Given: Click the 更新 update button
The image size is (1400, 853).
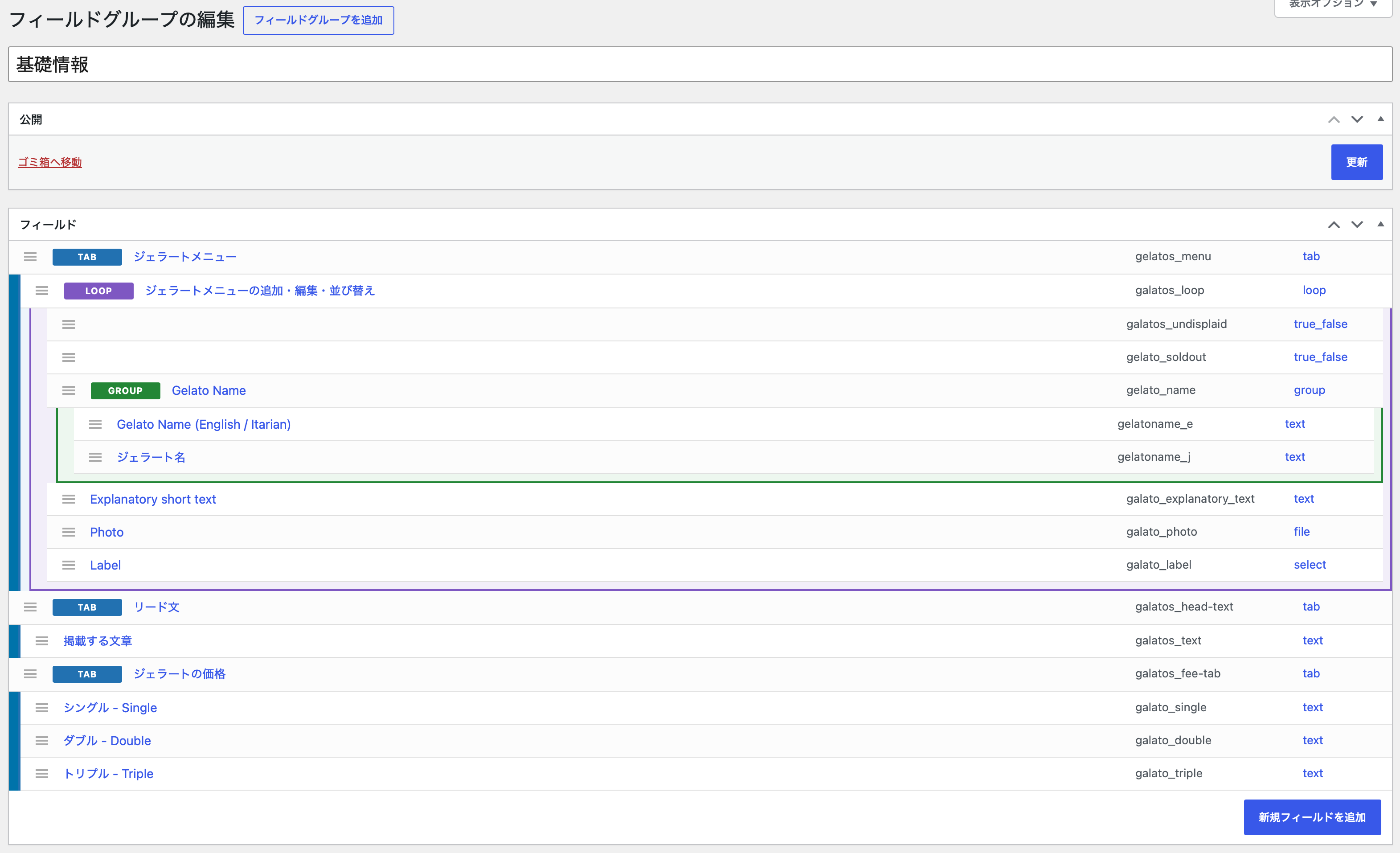Looking at the screenshot, I should [1356, 163].
